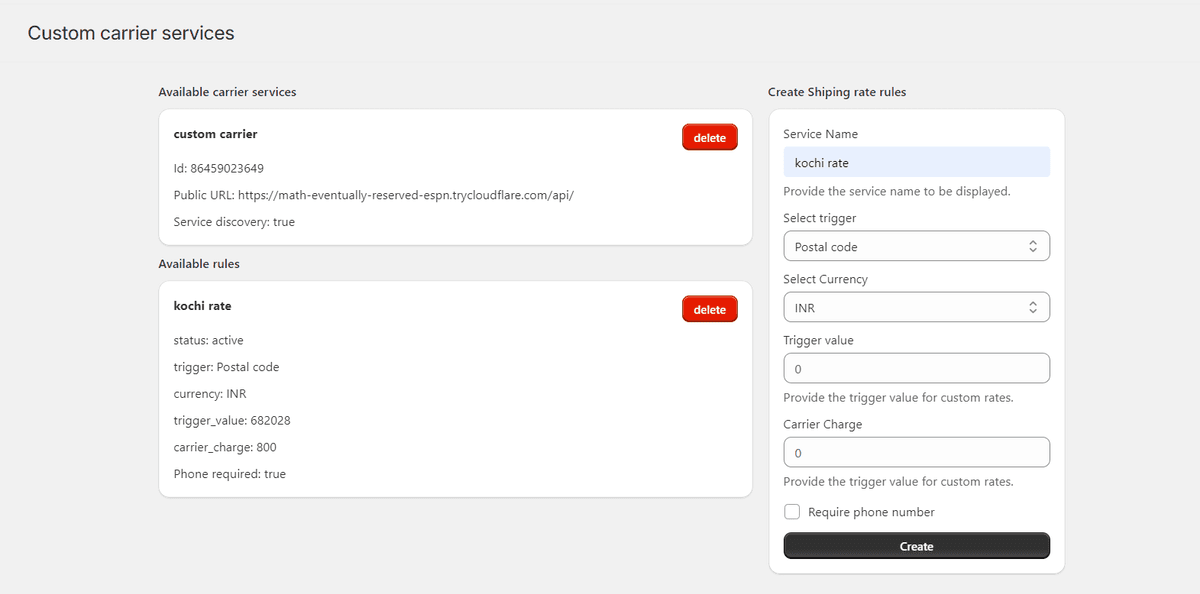Delete the kochi rate rule
The height and width of the screenshot is (594, 1200).
click(x=709, y=309)
